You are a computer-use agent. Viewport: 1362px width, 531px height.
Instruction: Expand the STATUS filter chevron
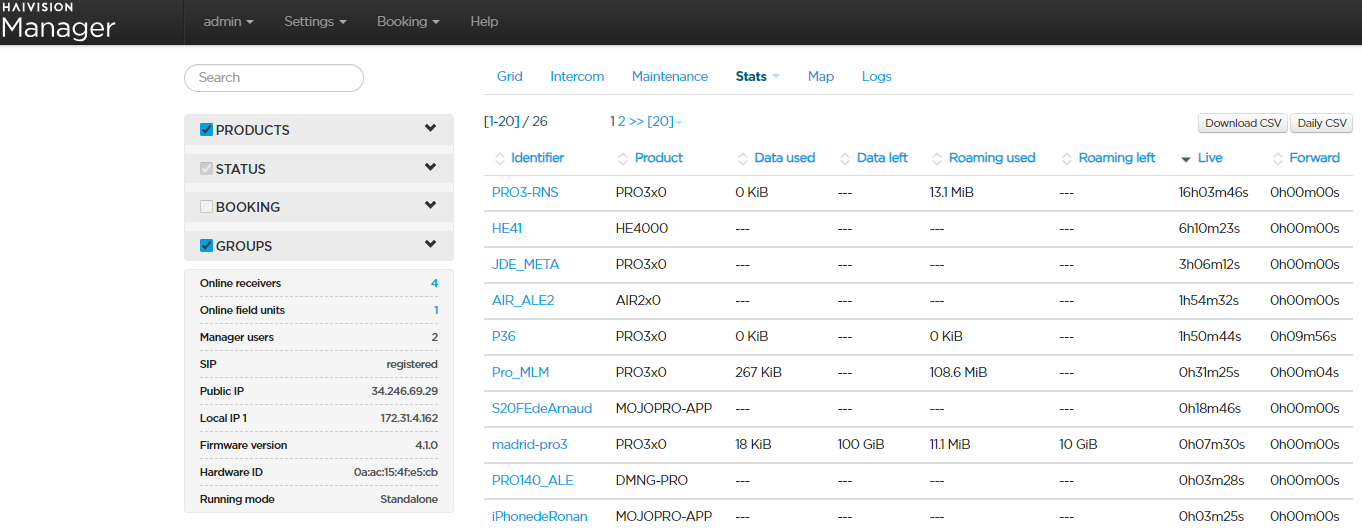click(430, 167)
